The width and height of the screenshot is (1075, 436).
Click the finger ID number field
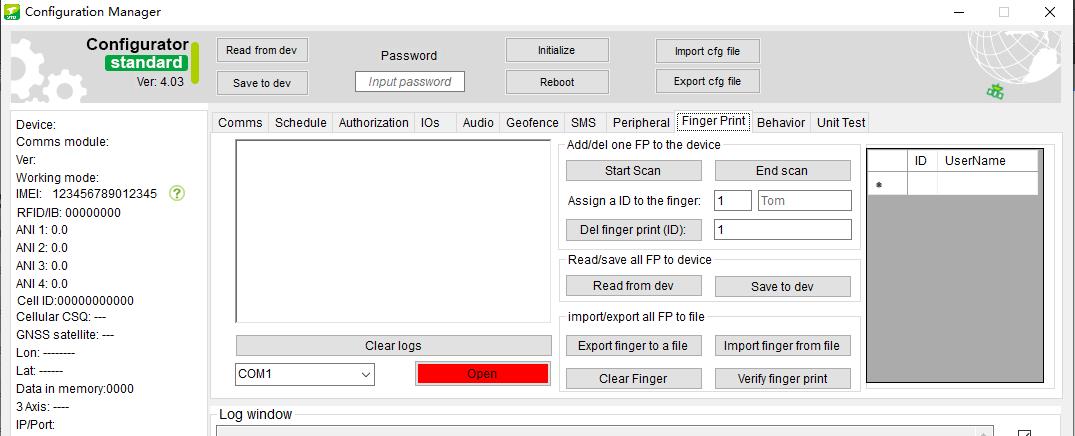pyautogui.click(x=733, y=201)
